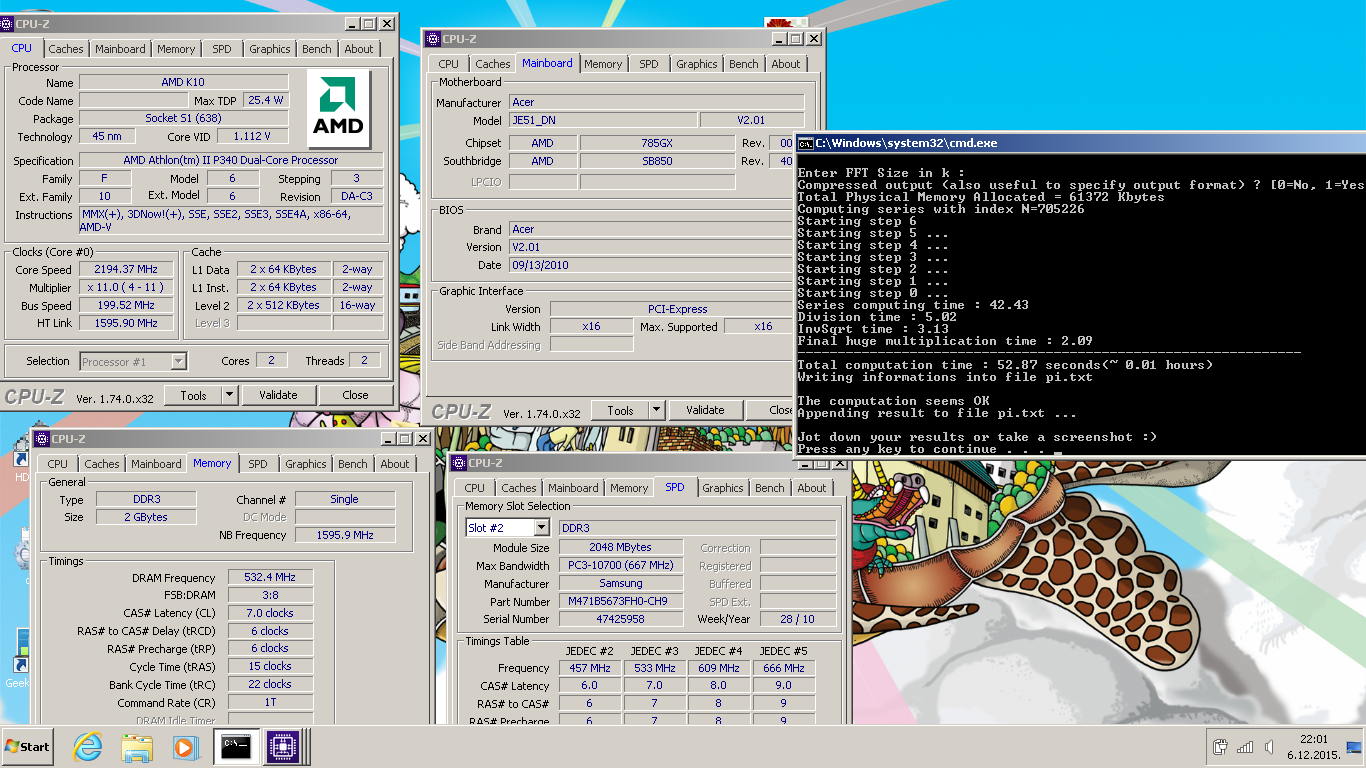The height and width of the screenshot is (768, 1366).
Task: Click the Max TDP value 25.4 W
Action: [x=266, y=101]
